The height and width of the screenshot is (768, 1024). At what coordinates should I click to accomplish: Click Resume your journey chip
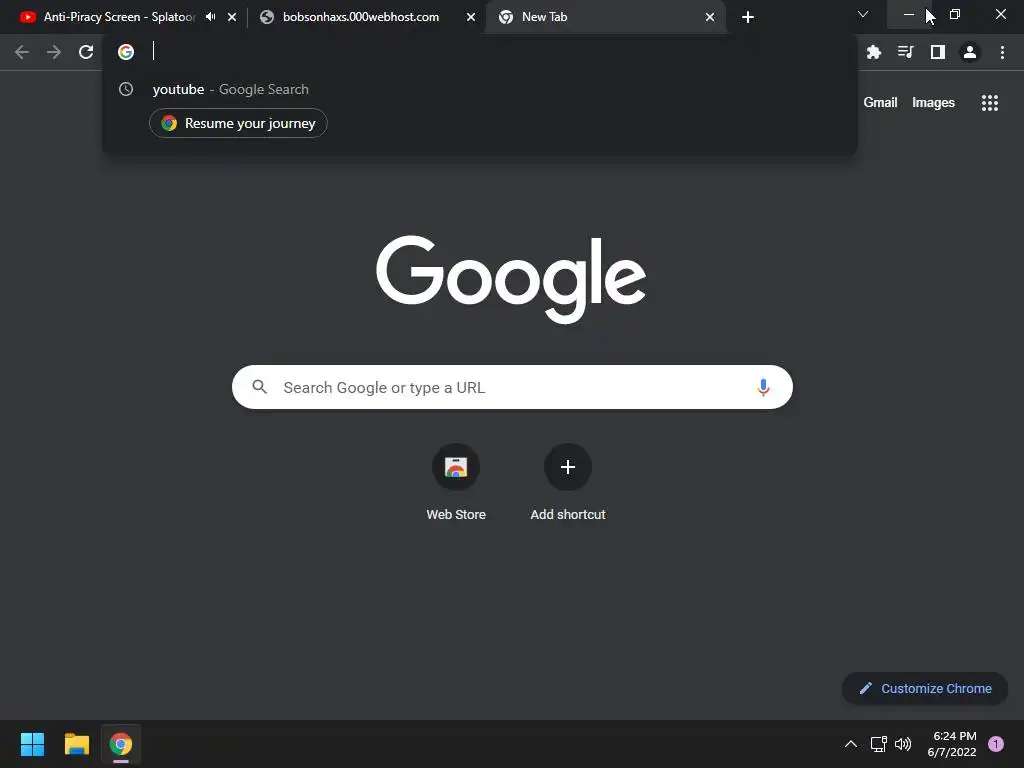(238, 123)
